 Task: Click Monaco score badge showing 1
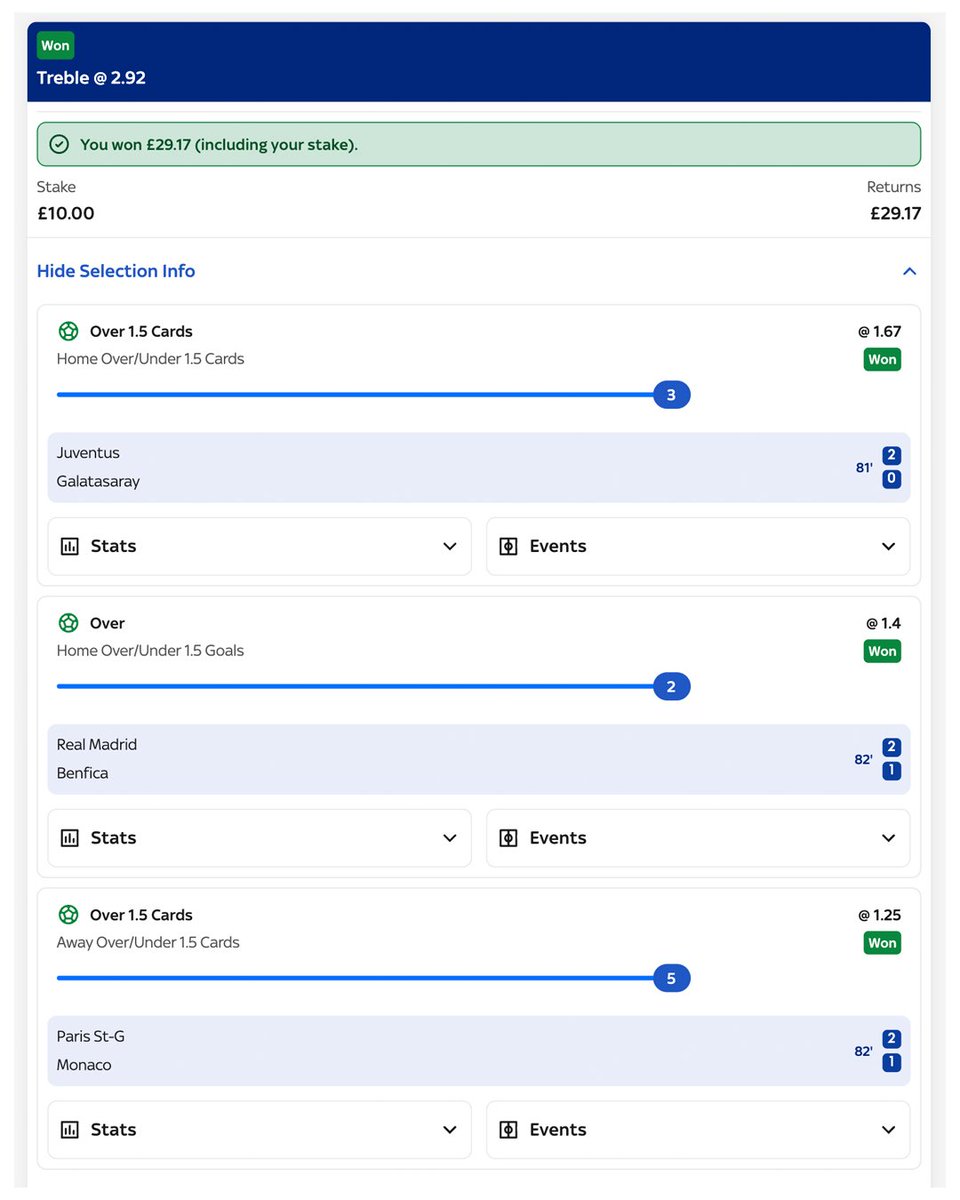[892, 1063]
